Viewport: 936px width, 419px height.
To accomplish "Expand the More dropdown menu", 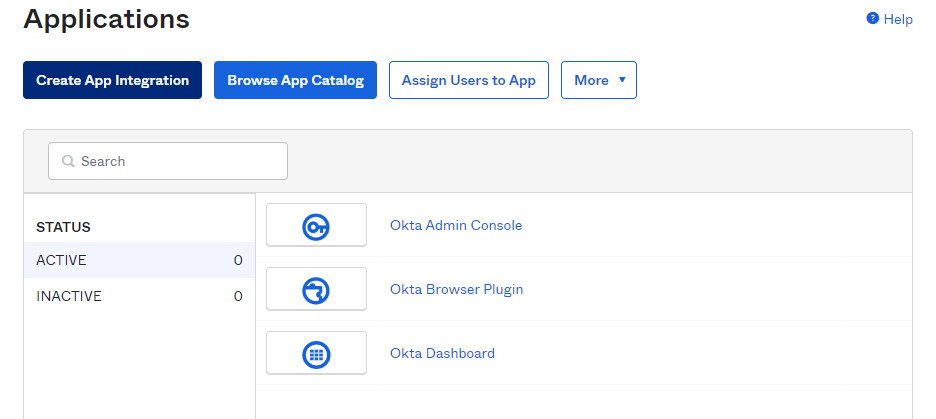I will [x=598, y=80].
